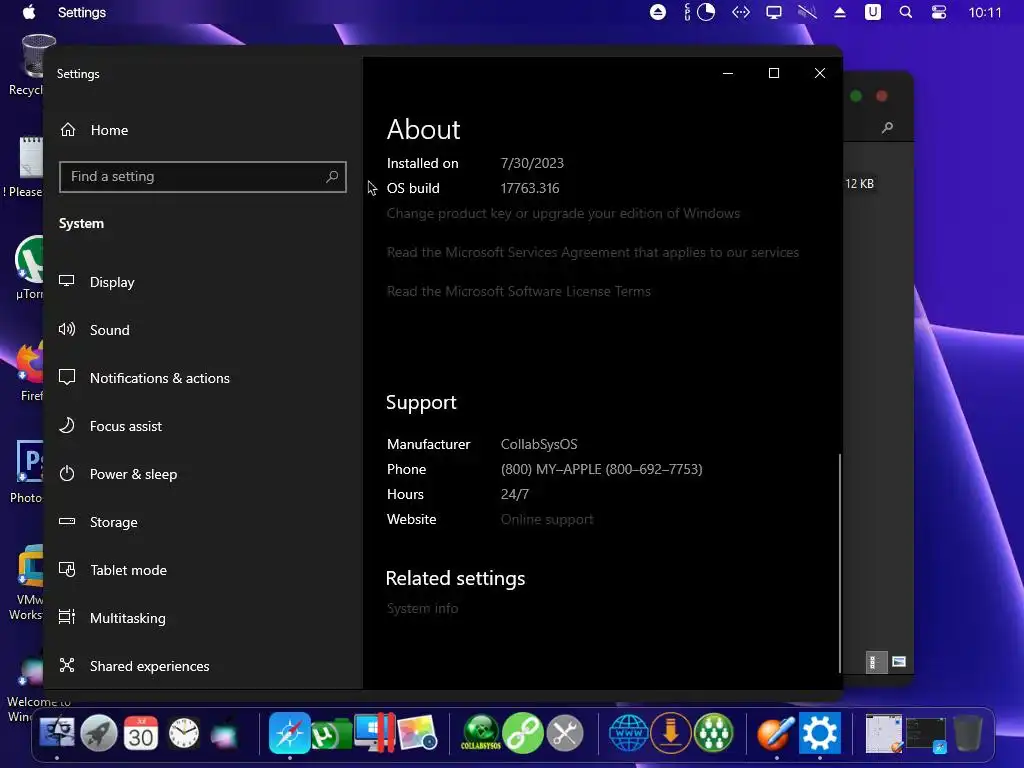Open the wrench and screwdriver tools icon
The image size is (1024, 768).
[565, 733]
